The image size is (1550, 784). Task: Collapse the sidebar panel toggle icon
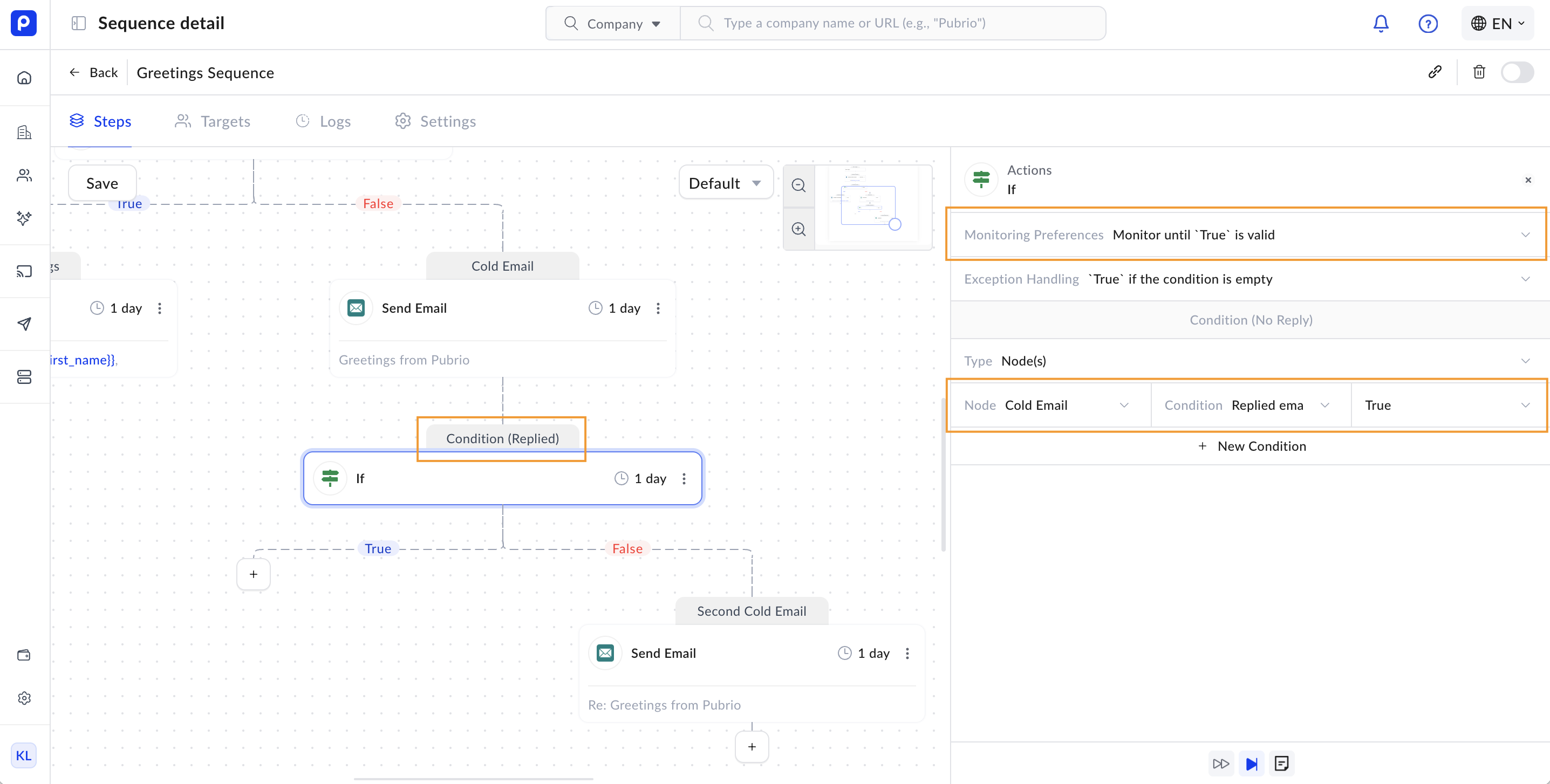point(78,23)
